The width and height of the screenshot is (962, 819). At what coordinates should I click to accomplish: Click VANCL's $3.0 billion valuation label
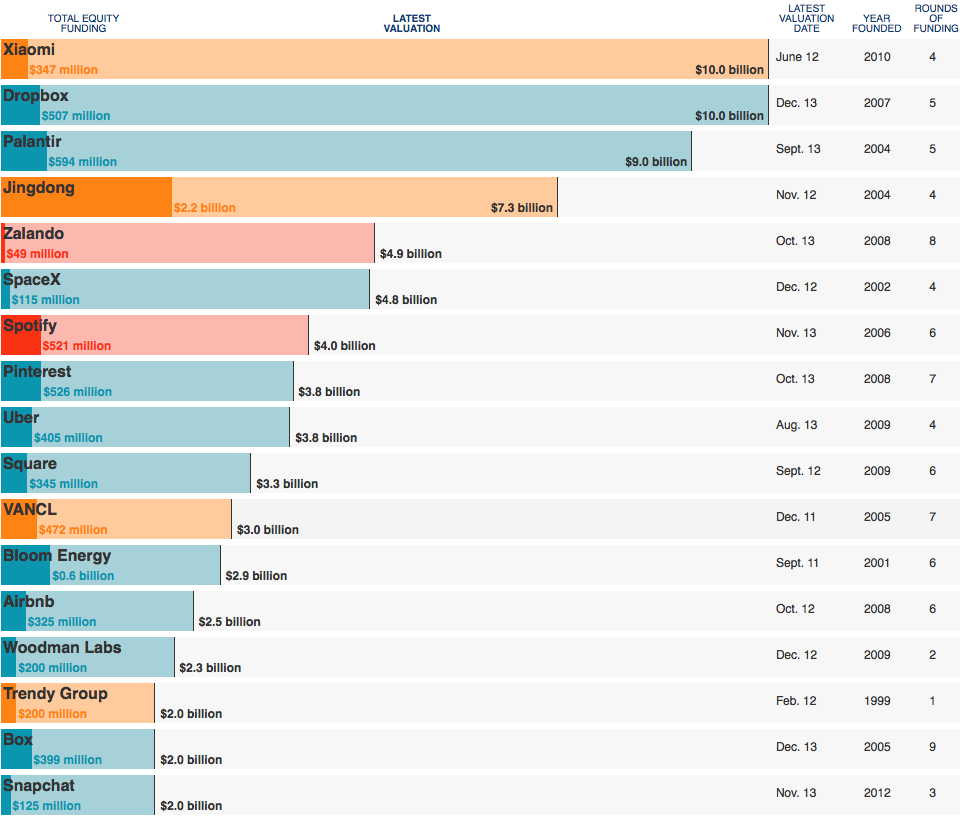267,530
